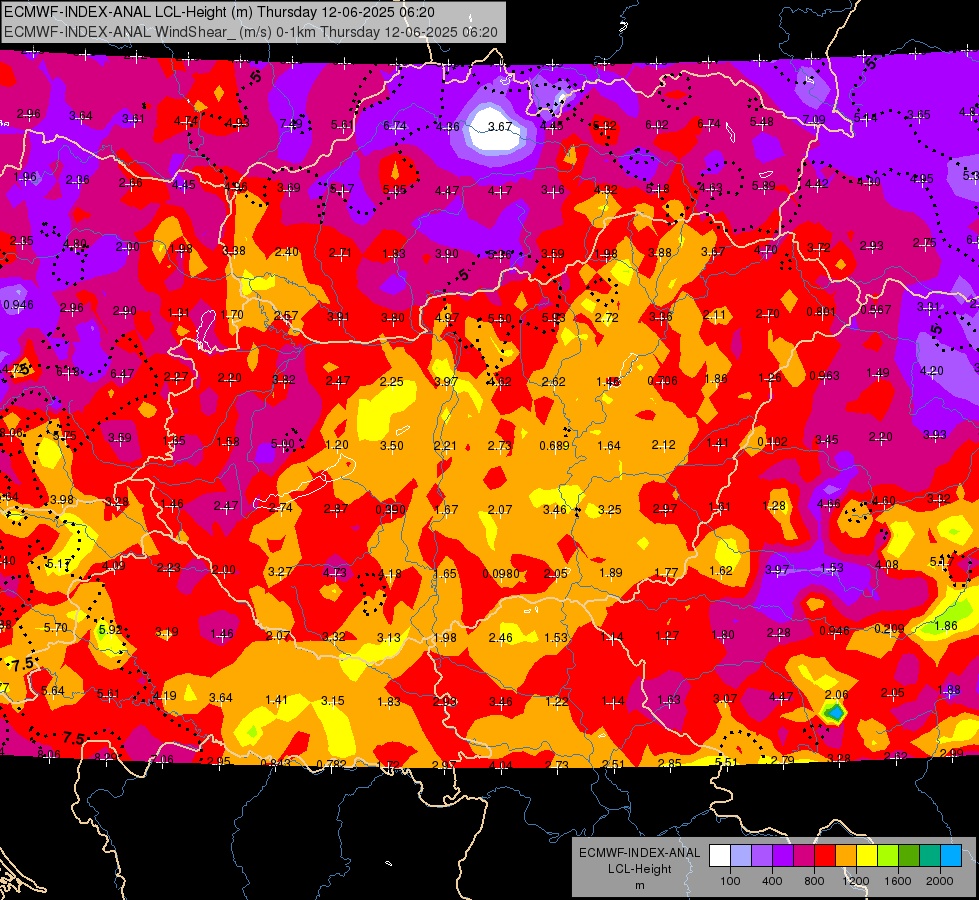Click the light violet swatch left of the 400 tick
Screen dimensions: 979x900
pos(762,856)
